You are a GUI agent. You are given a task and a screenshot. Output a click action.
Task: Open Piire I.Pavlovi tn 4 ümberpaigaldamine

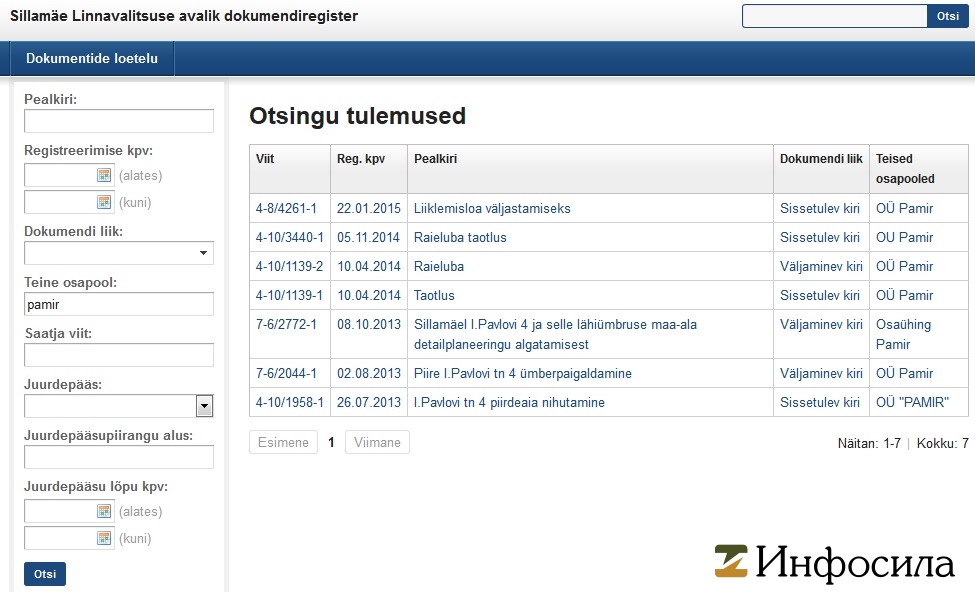(x=523, y=374)
